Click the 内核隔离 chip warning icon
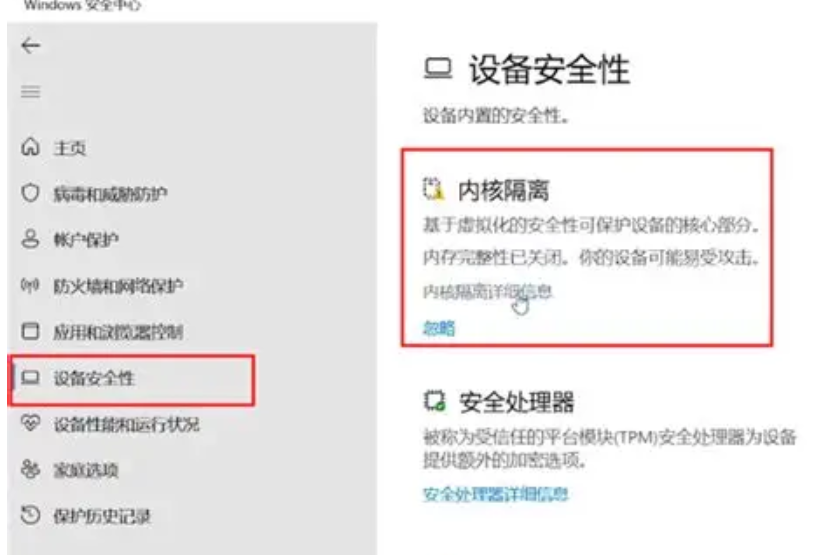The image size is (840, 555). tap(433, 189)
